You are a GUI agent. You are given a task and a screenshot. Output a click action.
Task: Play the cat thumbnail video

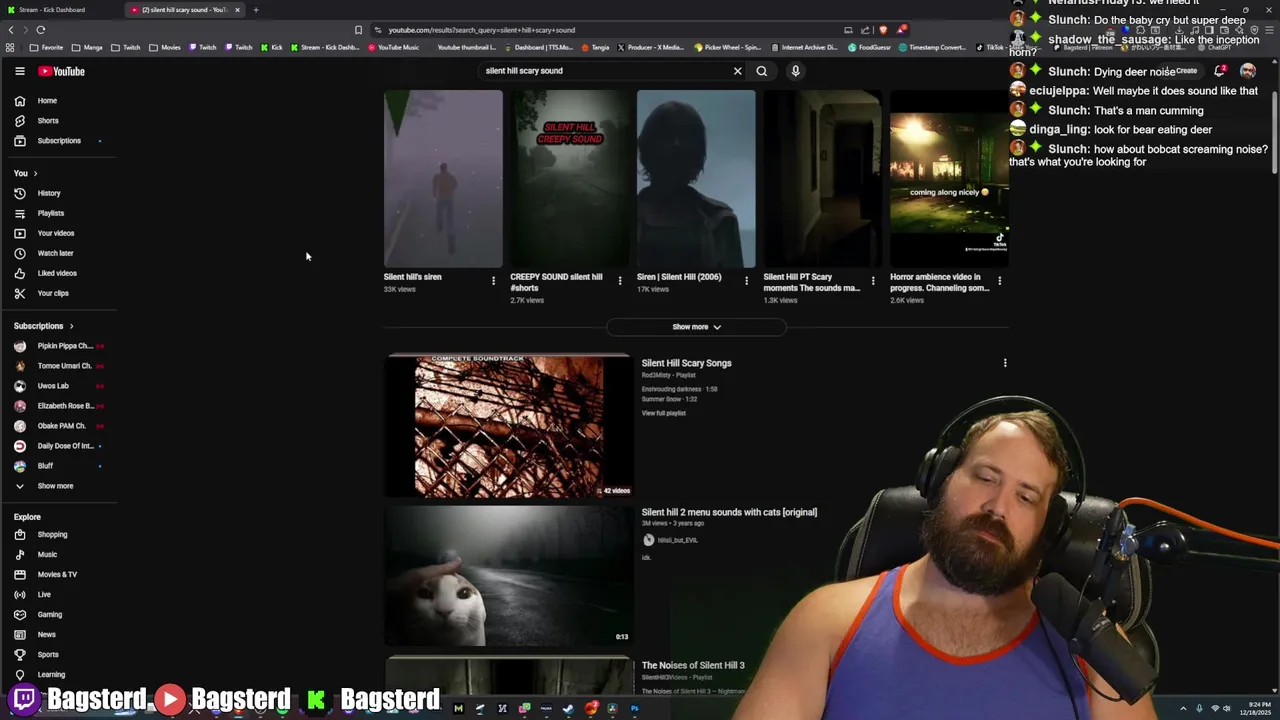(x=509, y=575)
